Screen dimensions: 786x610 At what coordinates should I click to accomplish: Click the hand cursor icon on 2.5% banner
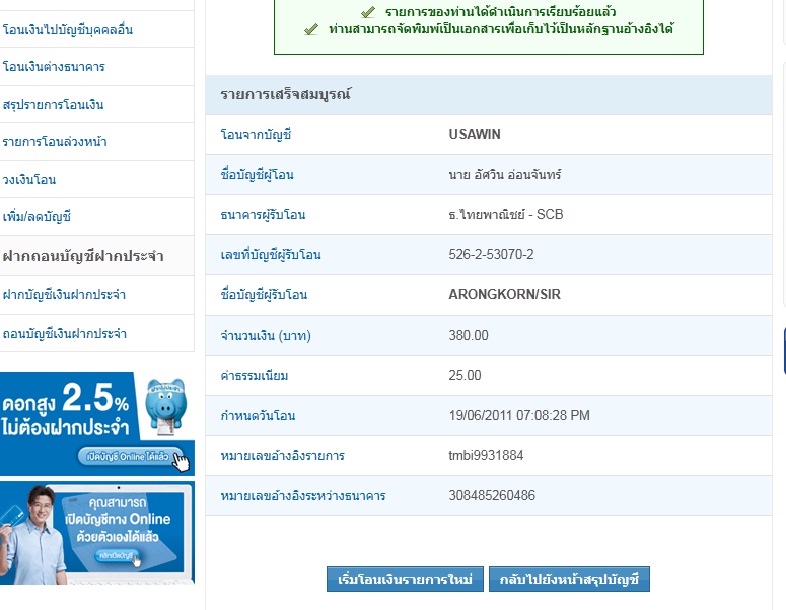(180, 459)
